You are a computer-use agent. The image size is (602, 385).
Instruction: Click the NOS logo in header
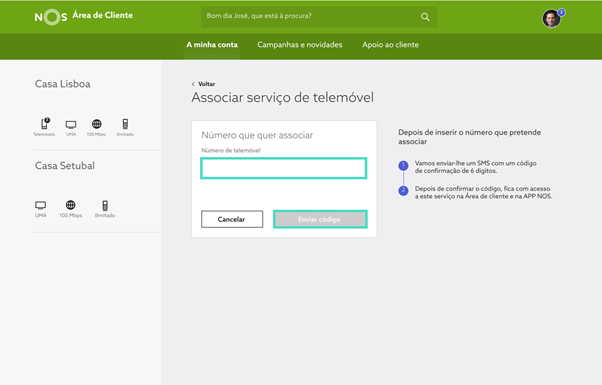click(x=51, y=17)
